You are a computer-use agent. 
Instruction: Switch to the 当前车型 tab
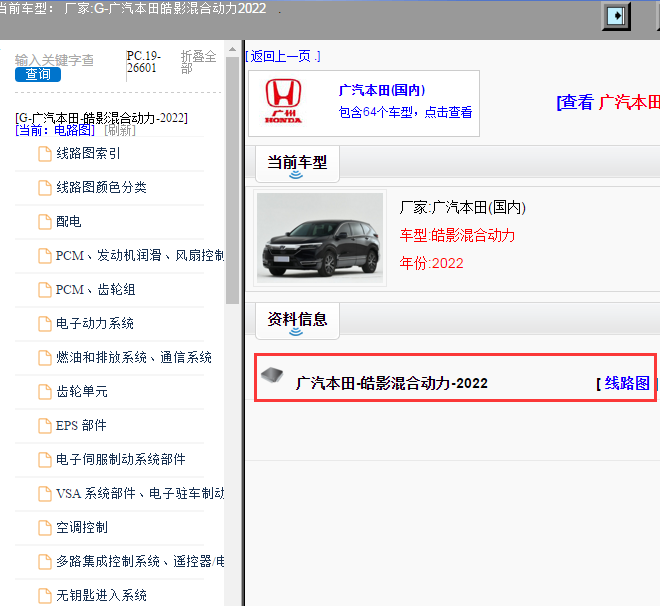(x=297, y=164)
